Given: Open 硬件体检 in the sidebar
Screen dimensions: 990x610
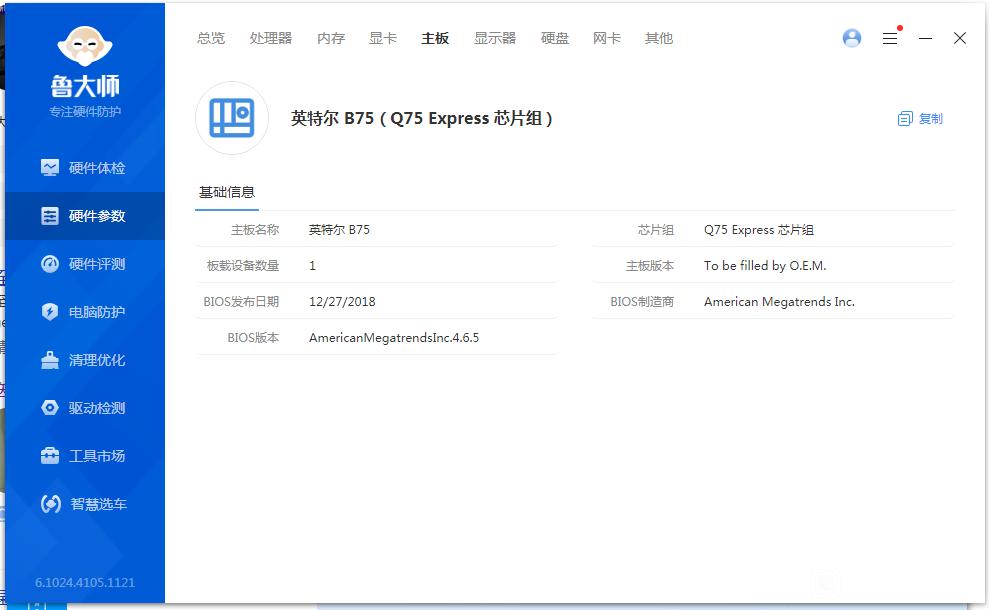Looking at the screenshot, I should (x=85, y=168).
